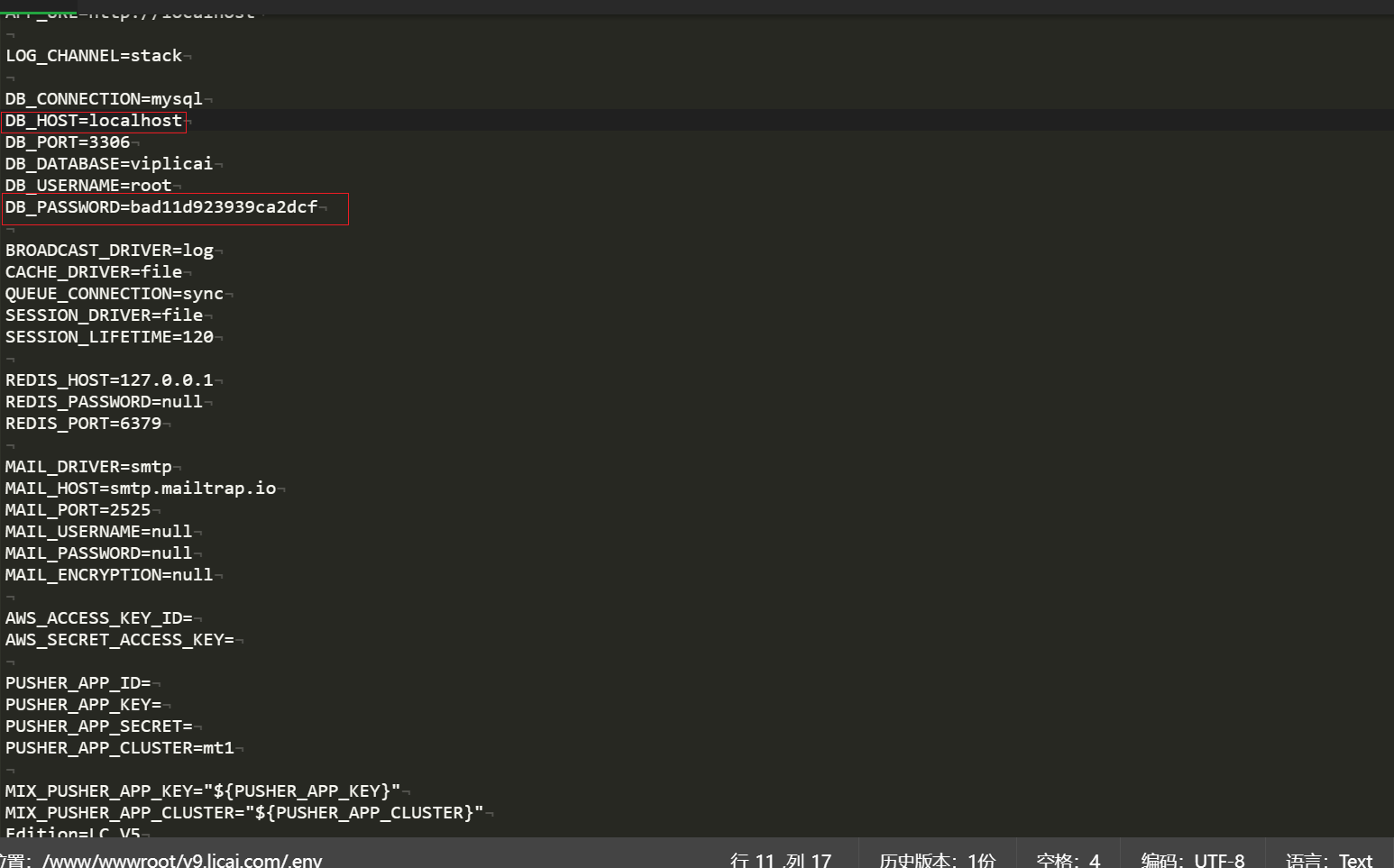Viewport: 1394px width, 868px height.
Task: Click the AWS_ACCESS_KEY_ID= line
Action: (x=99, y=618)
